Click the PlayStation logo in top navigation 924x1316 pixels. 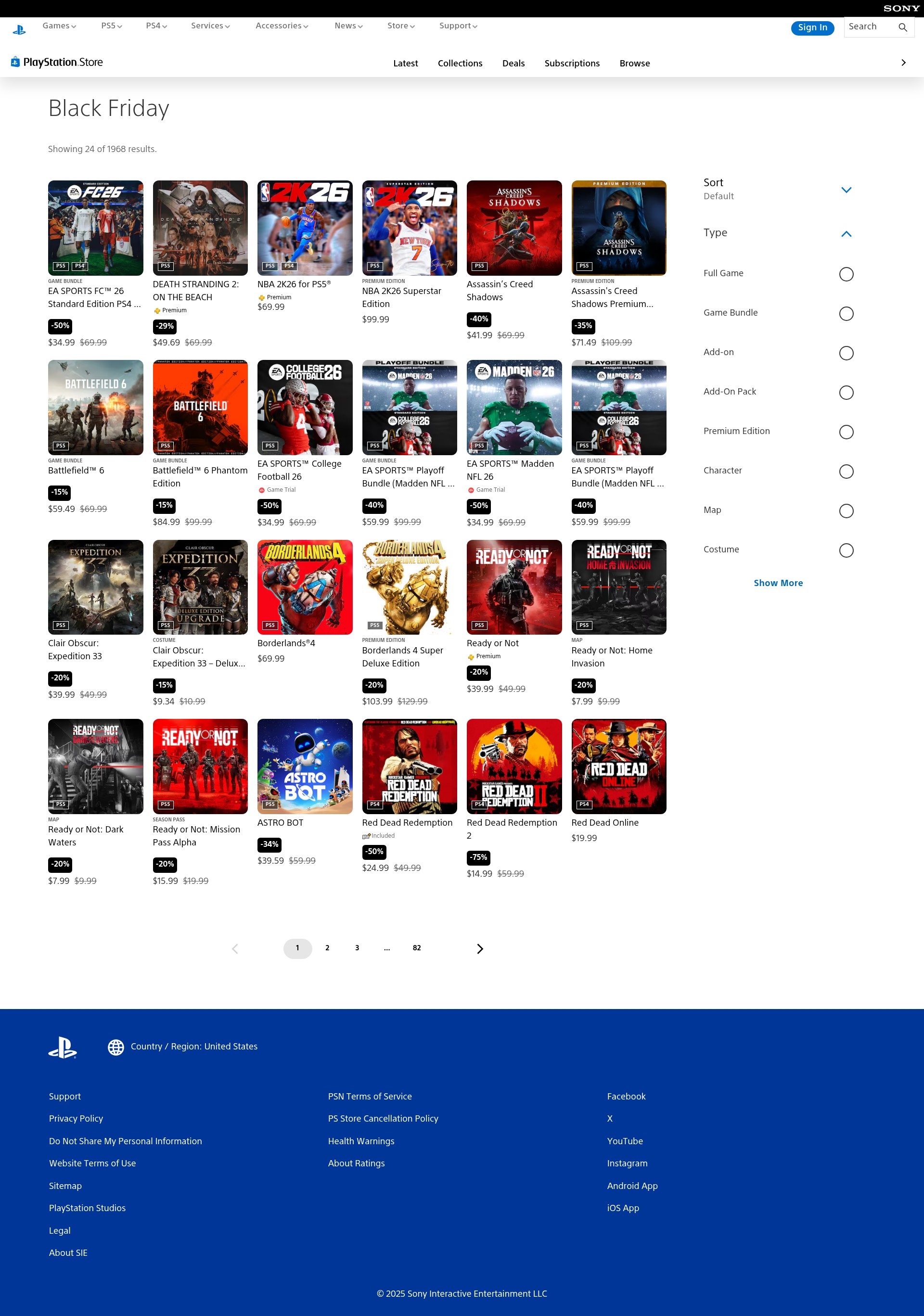click(19, 30)
